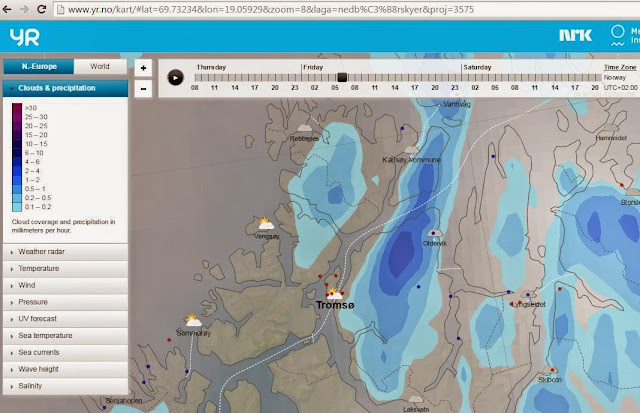This screenshot has height=413, width=640.
Task: Switch to the N.-Europe map tab
Action: (x=39, y=67)
